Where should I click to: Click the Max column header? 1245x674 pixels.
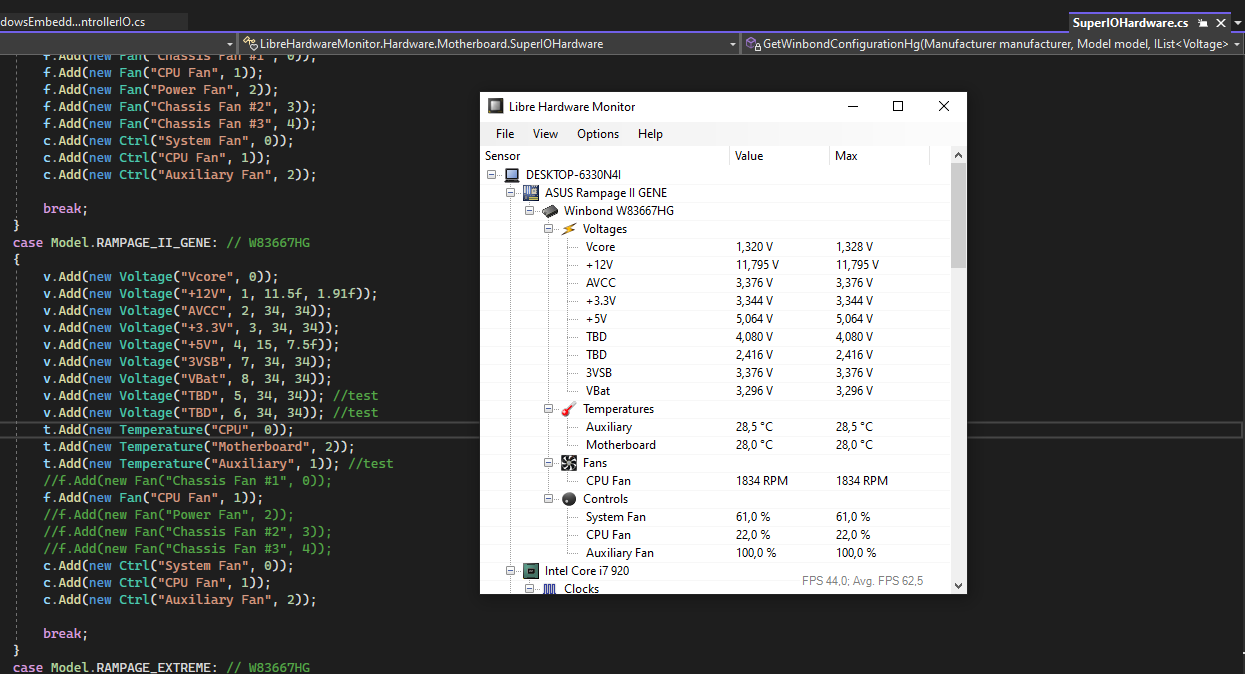click(880, 156)
